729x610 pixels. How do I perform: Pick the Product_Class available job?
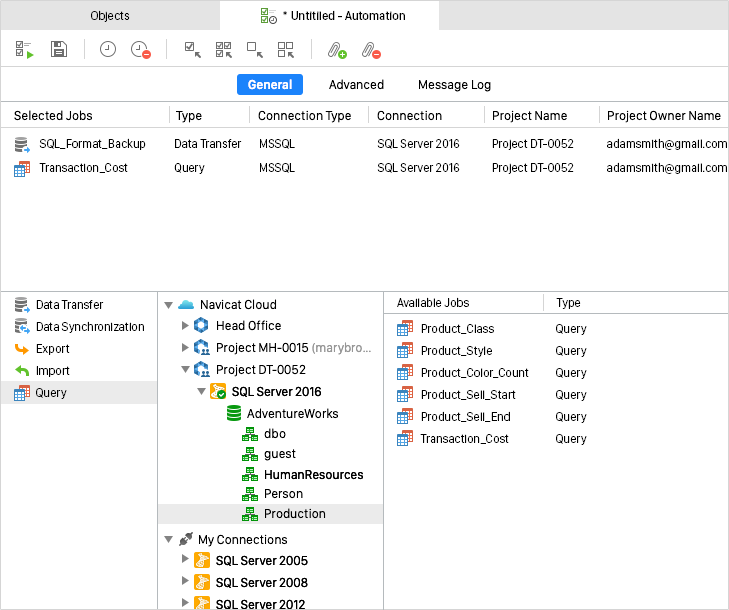click(x=556, y=329)
